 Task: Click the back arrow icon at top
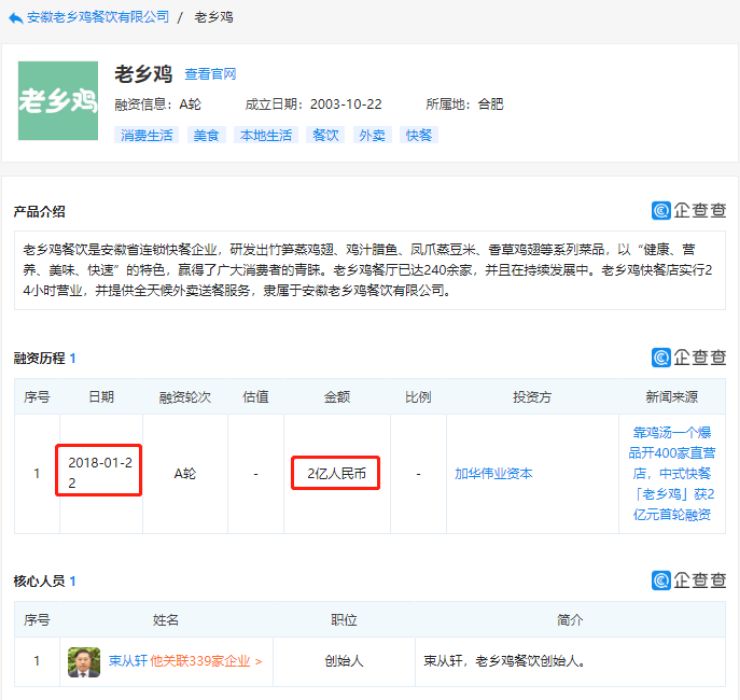coord(15,18)
